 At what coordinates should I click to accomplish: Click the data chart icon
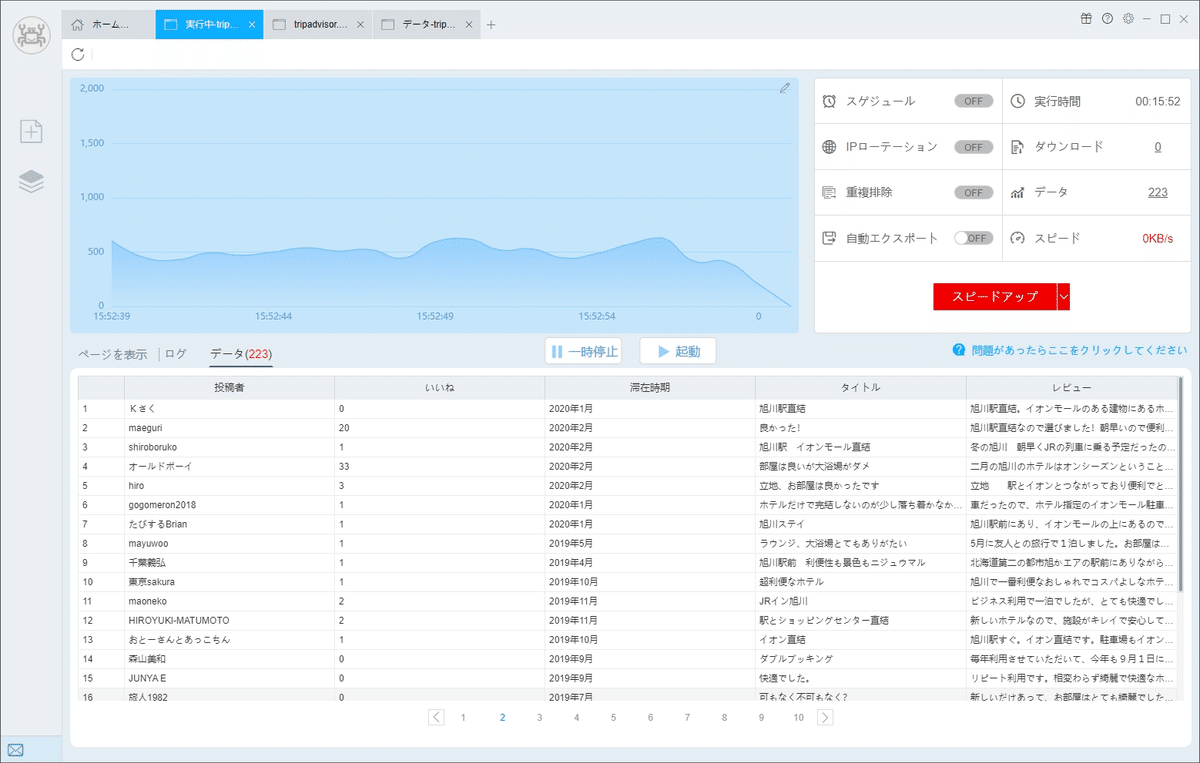[1018, 192]
